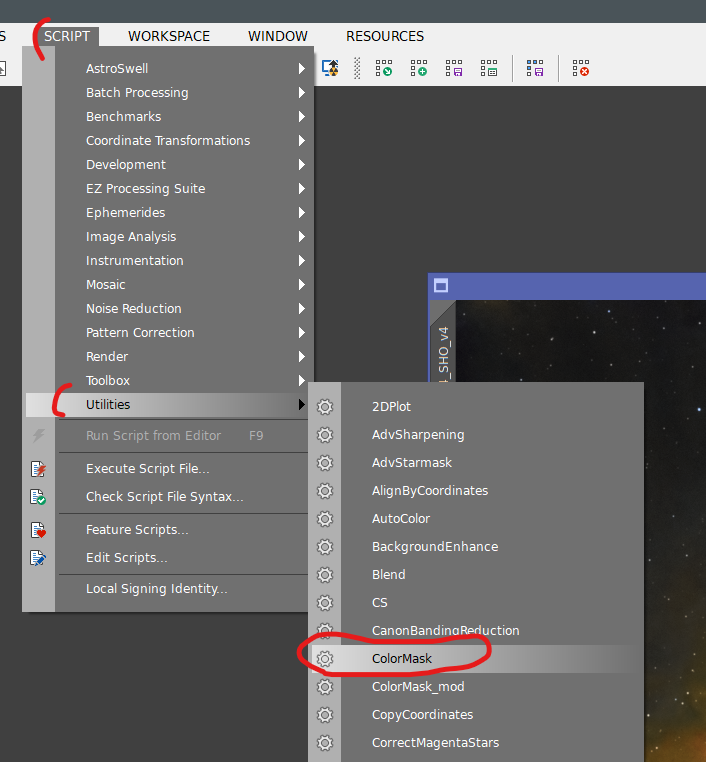Open the WORKSPACE menu

click(169, 36)
